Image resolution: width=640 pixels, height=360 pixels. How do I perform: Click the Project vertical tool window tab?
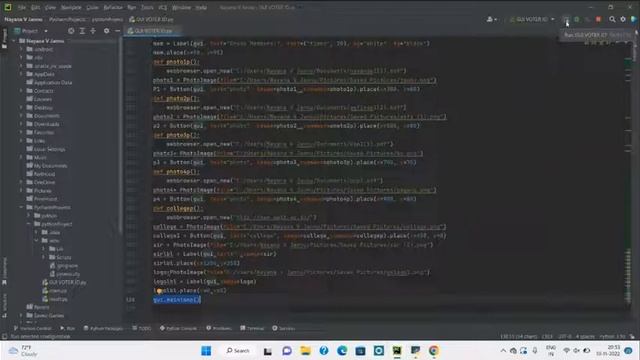click(x=4, y=38)
